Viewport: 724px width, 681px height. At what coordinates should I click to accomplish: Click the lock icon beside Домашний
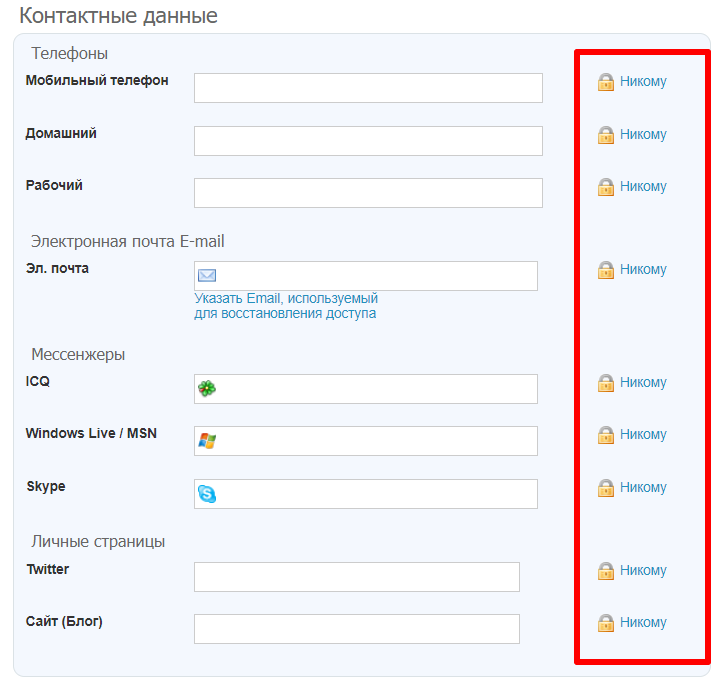(605, 135)
